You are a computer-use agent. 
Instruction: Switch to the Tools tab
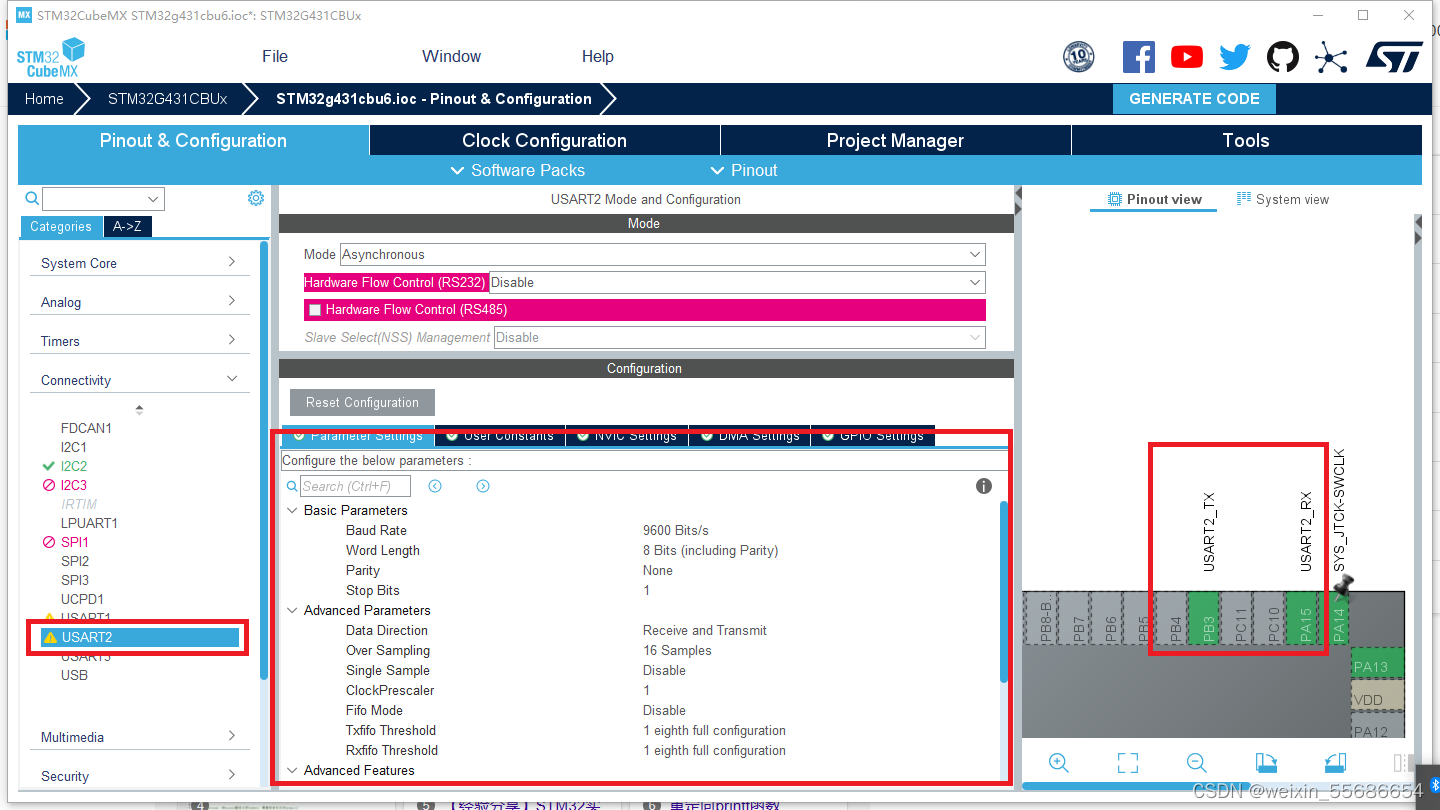[x=1246, y=140]
